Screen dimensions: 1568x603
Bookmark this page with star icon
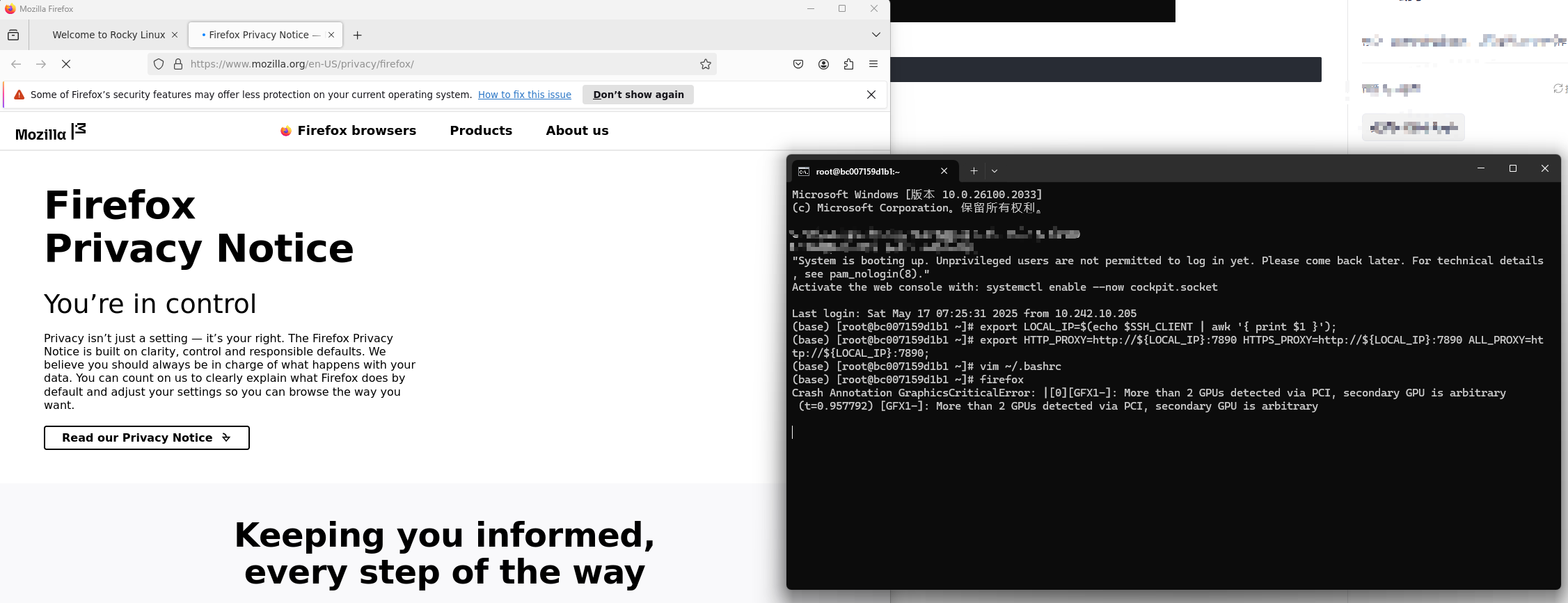[x=706, y=64]
